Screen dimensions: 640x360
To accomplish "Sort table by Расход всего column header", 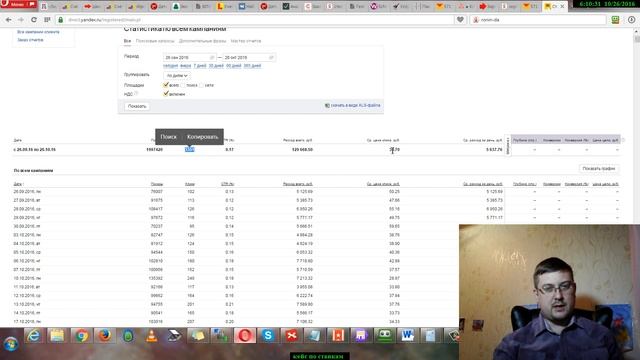I will [x=298, y=184].
